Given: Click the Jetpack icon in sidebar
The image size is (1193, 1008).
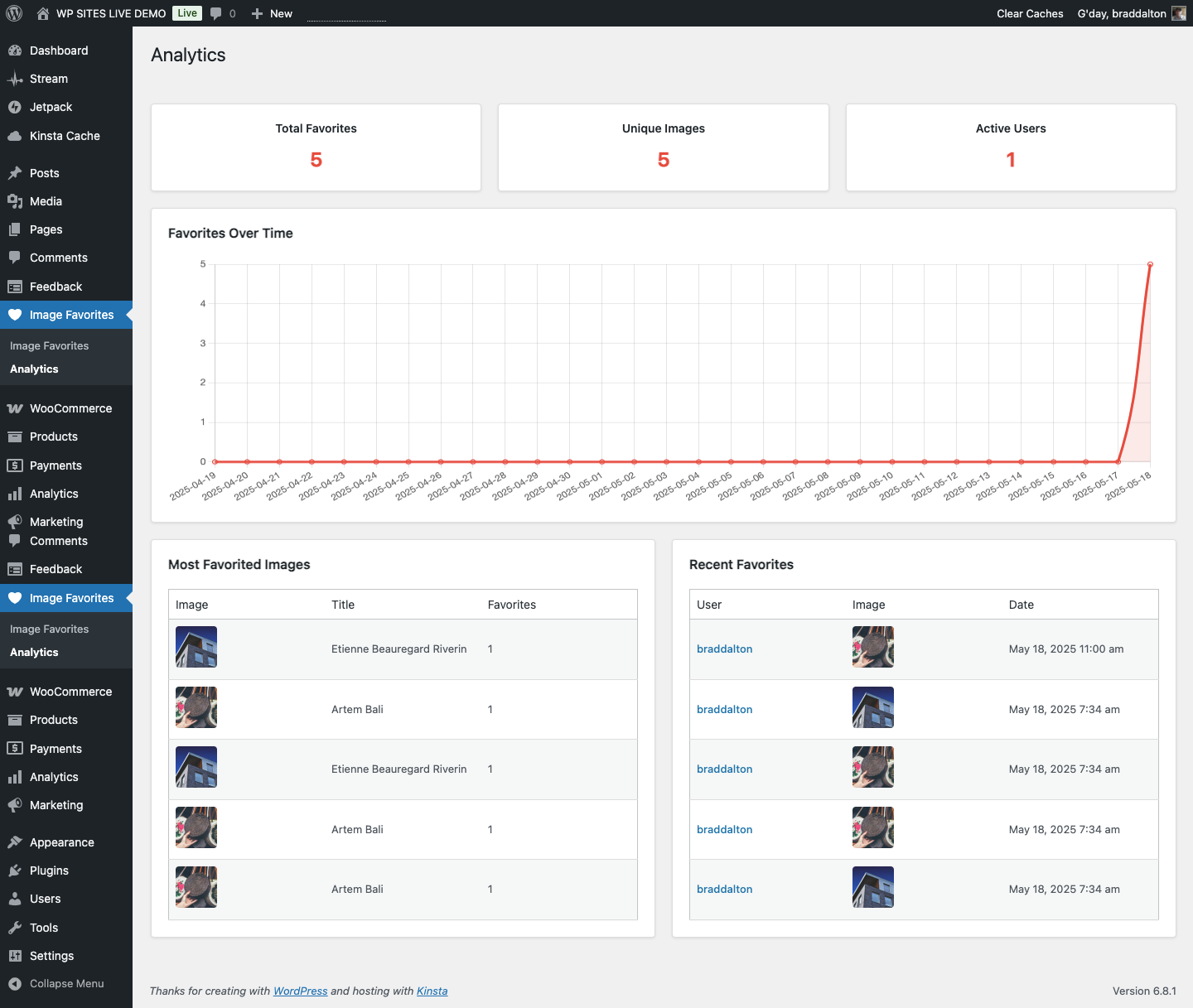Looking at the screenshot, I should click(15, 107).
